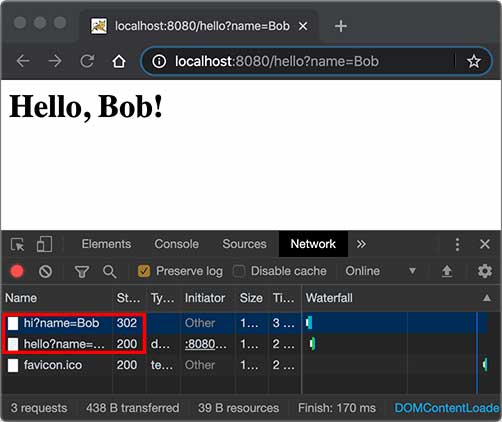502x422 pixels.
Task: Click the inspect element picker icon
Action: tap(17, 245)
